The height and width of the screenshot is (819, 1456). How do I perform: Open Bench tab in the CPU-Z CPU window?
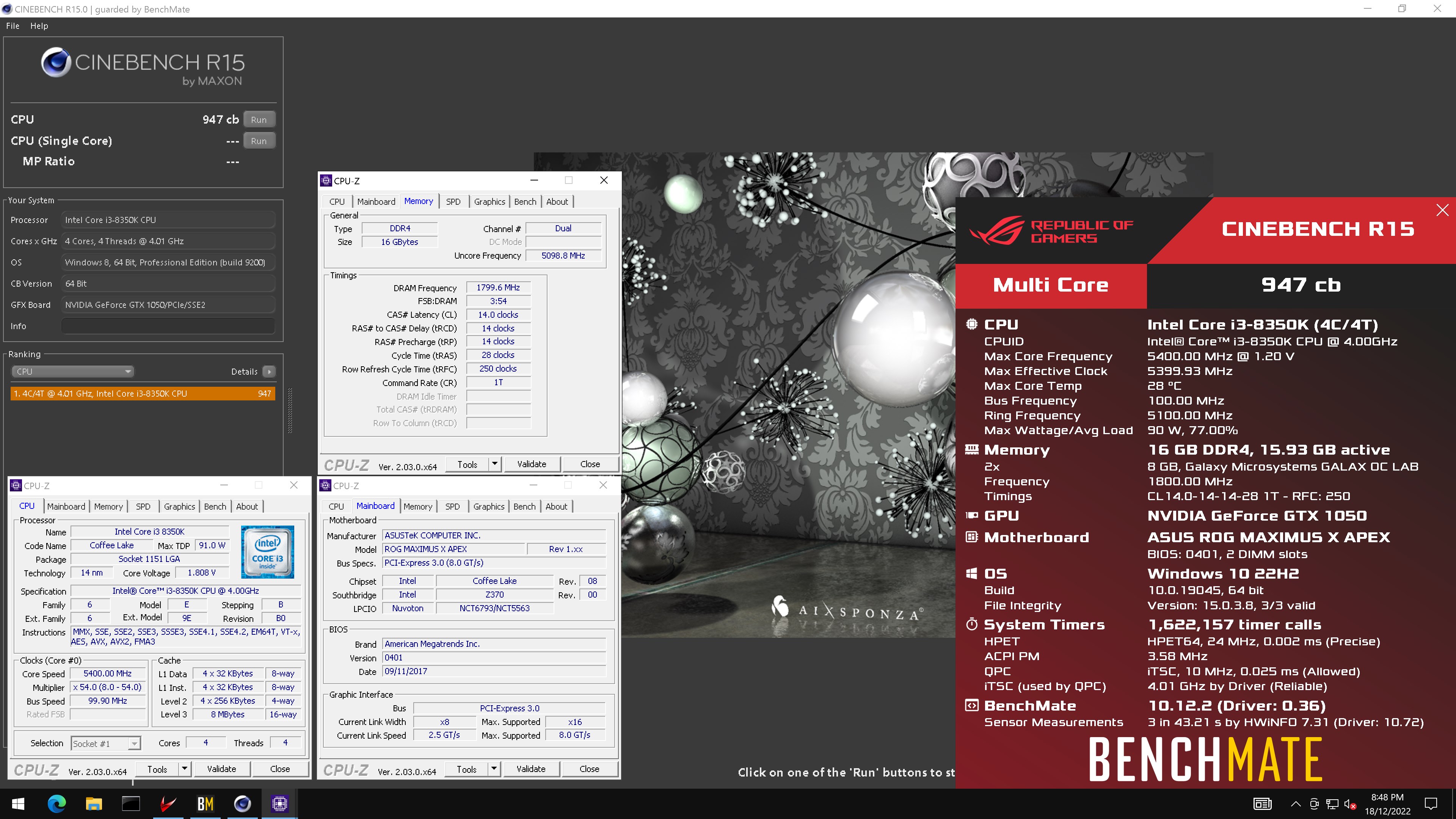click(x=215, y=507)
